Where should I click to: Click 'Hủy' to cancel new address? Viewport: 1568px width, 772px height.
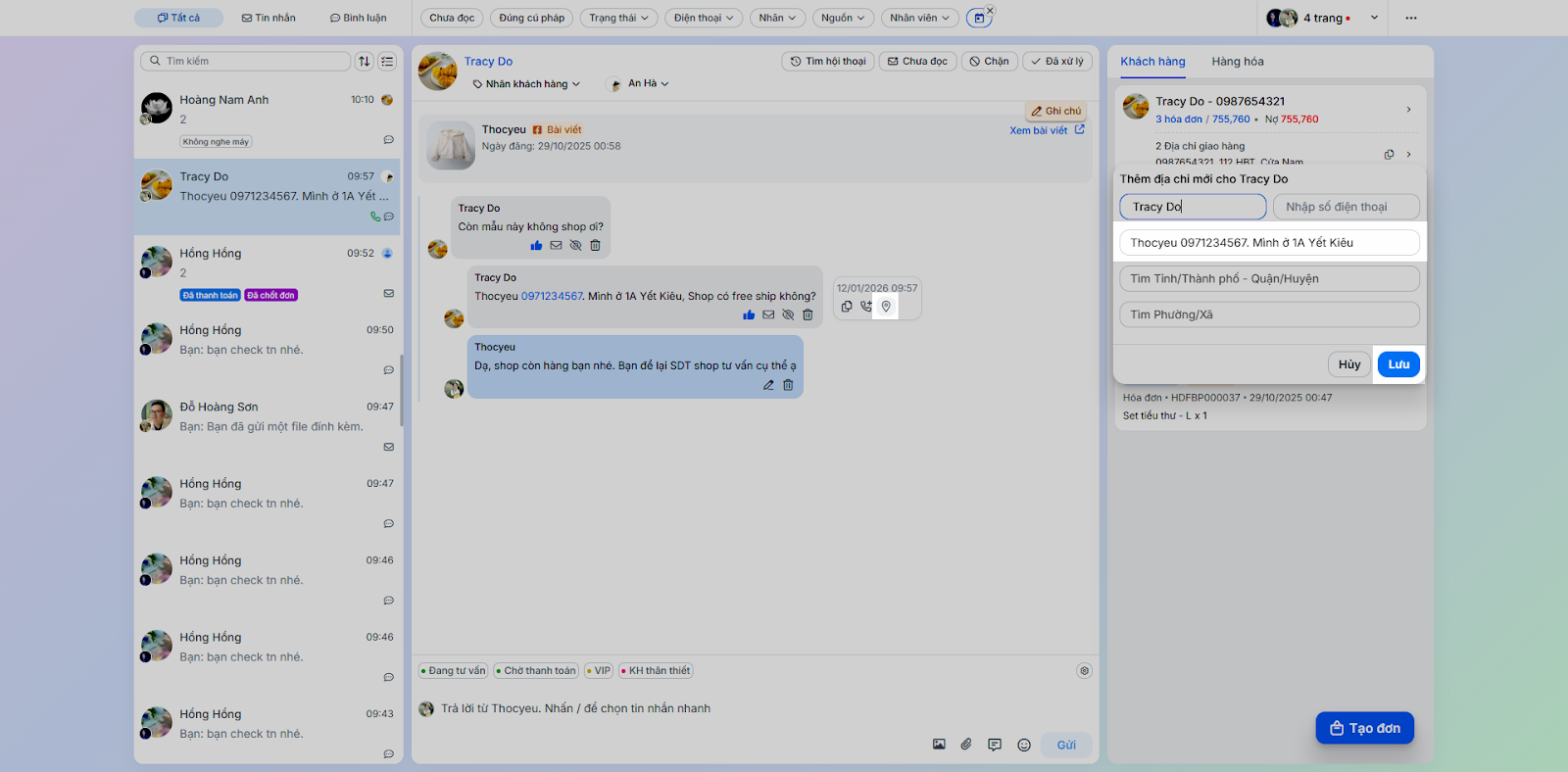pos(1349,364)
